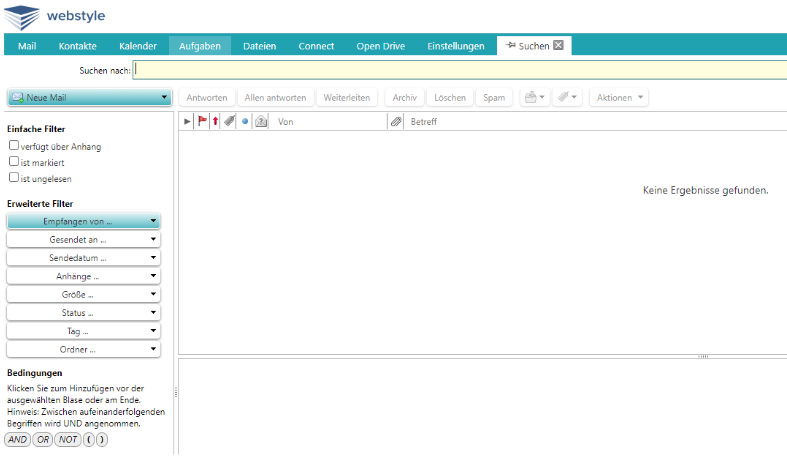Open the move-to-folder icon dropdown
Screen dimensions: 787x457
tap(535, 97)
